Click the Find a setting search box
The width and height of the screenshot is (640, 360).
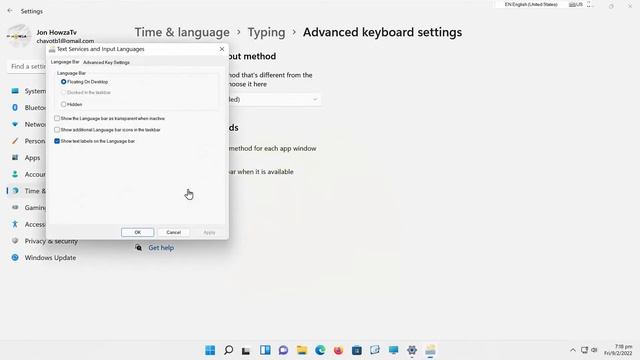coord(27,66)
